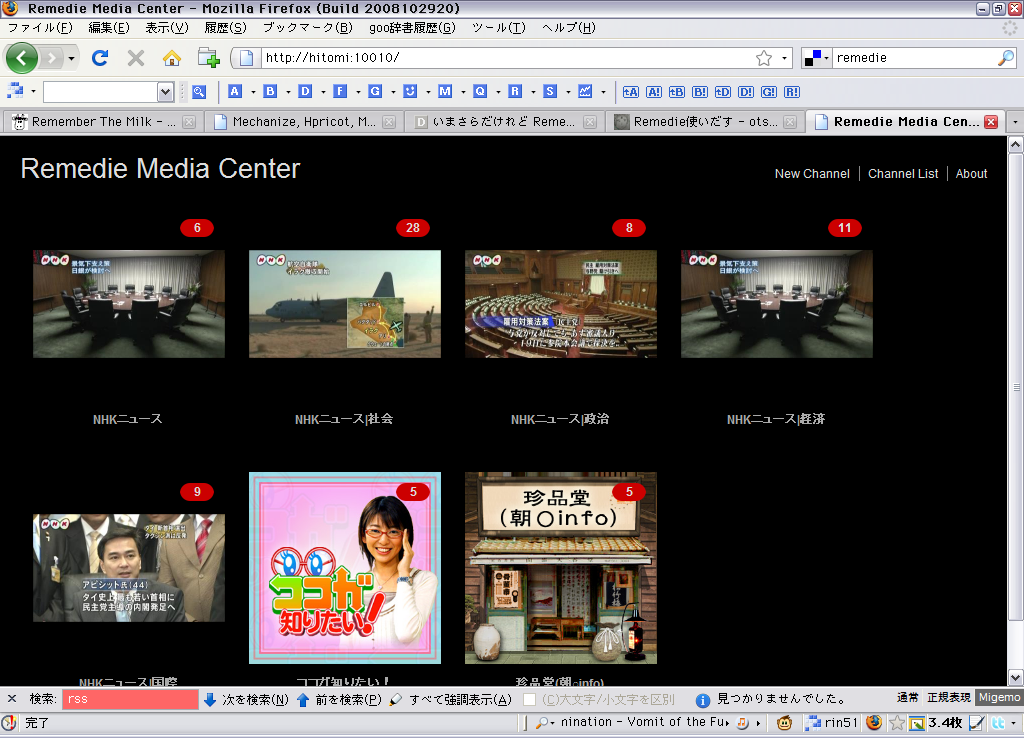Toggle highlight all (すべて強調表示) in find bar
The width and height of the screenshot is (1024, 738).
pos(451,699)
